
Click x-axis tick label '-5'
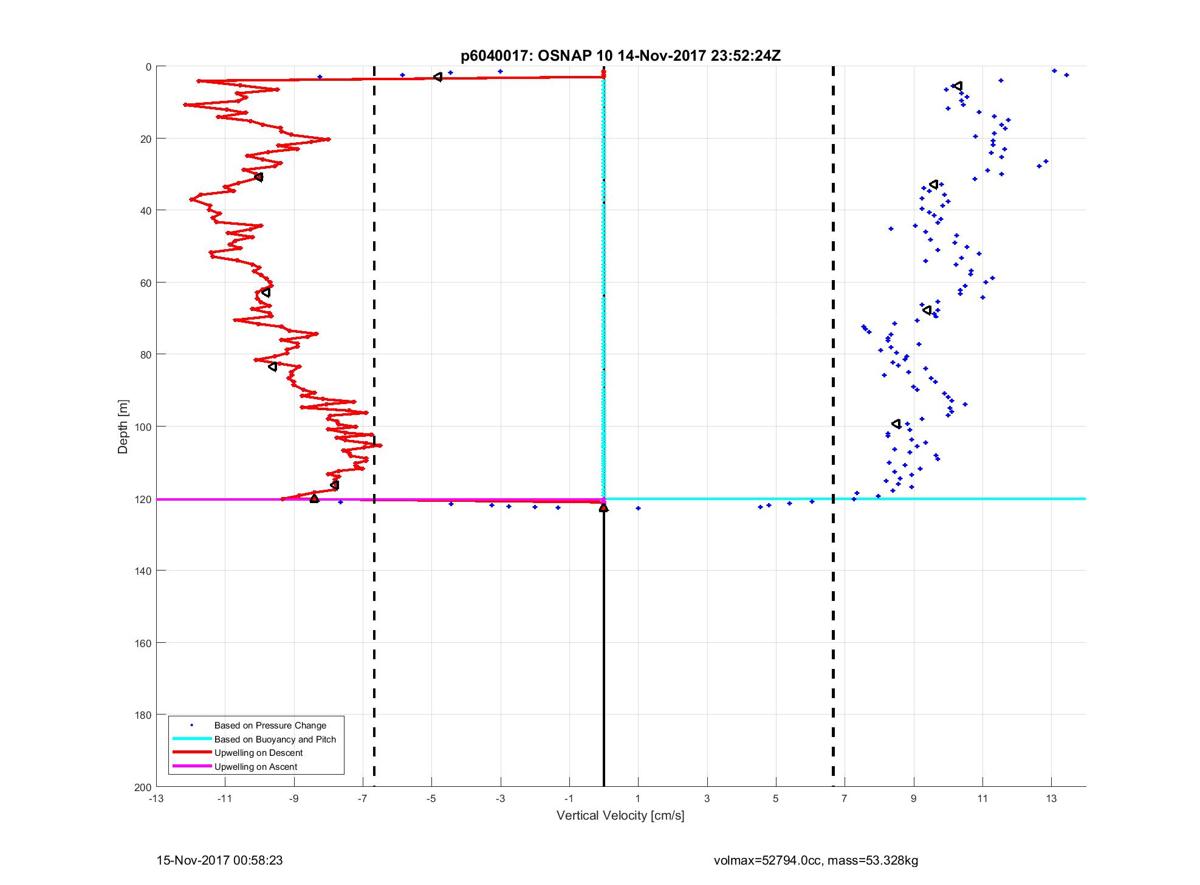[x=431, y=799]
